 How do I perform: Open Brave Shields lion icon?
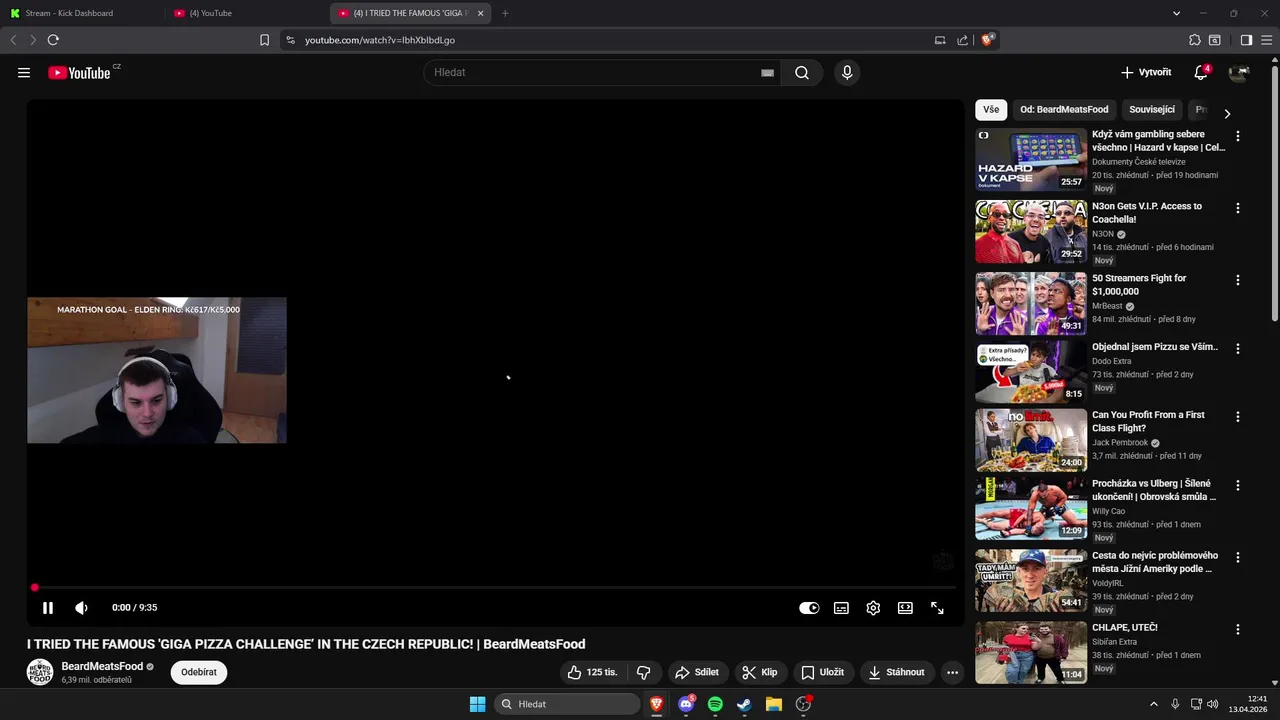[987, 40]
